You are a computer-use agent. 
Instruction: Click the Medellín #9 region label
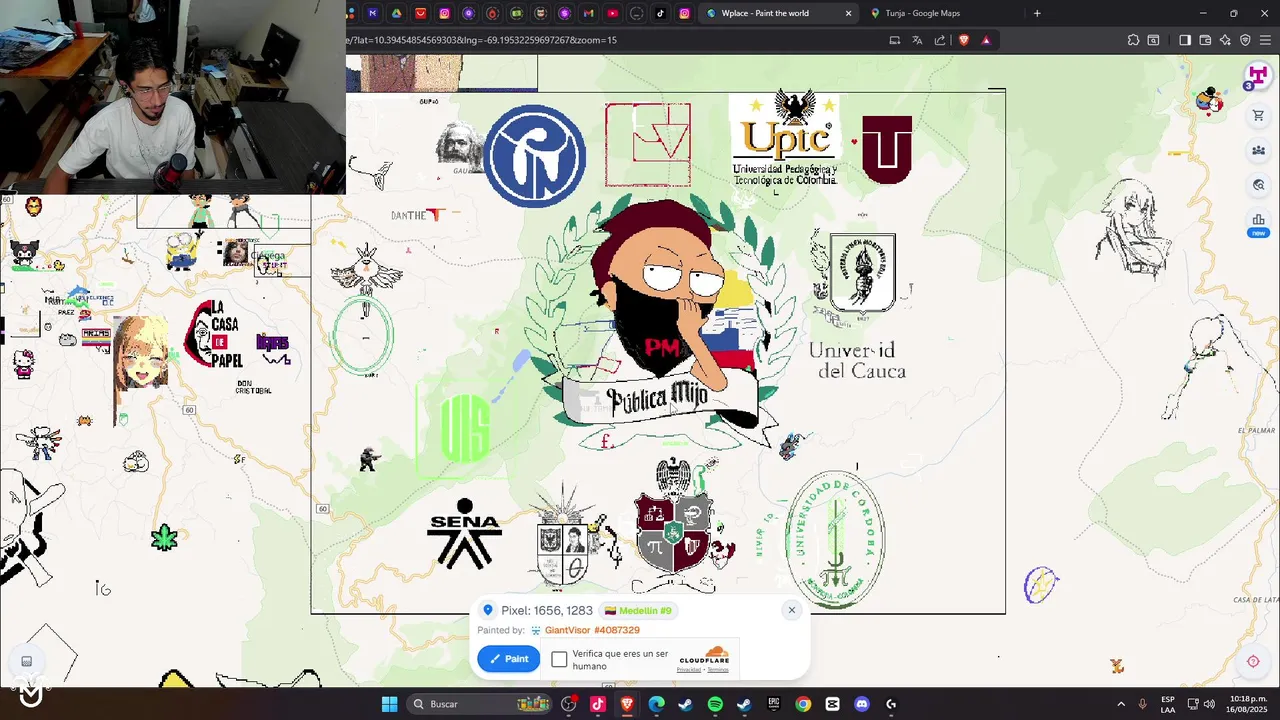tap(638, 610)
